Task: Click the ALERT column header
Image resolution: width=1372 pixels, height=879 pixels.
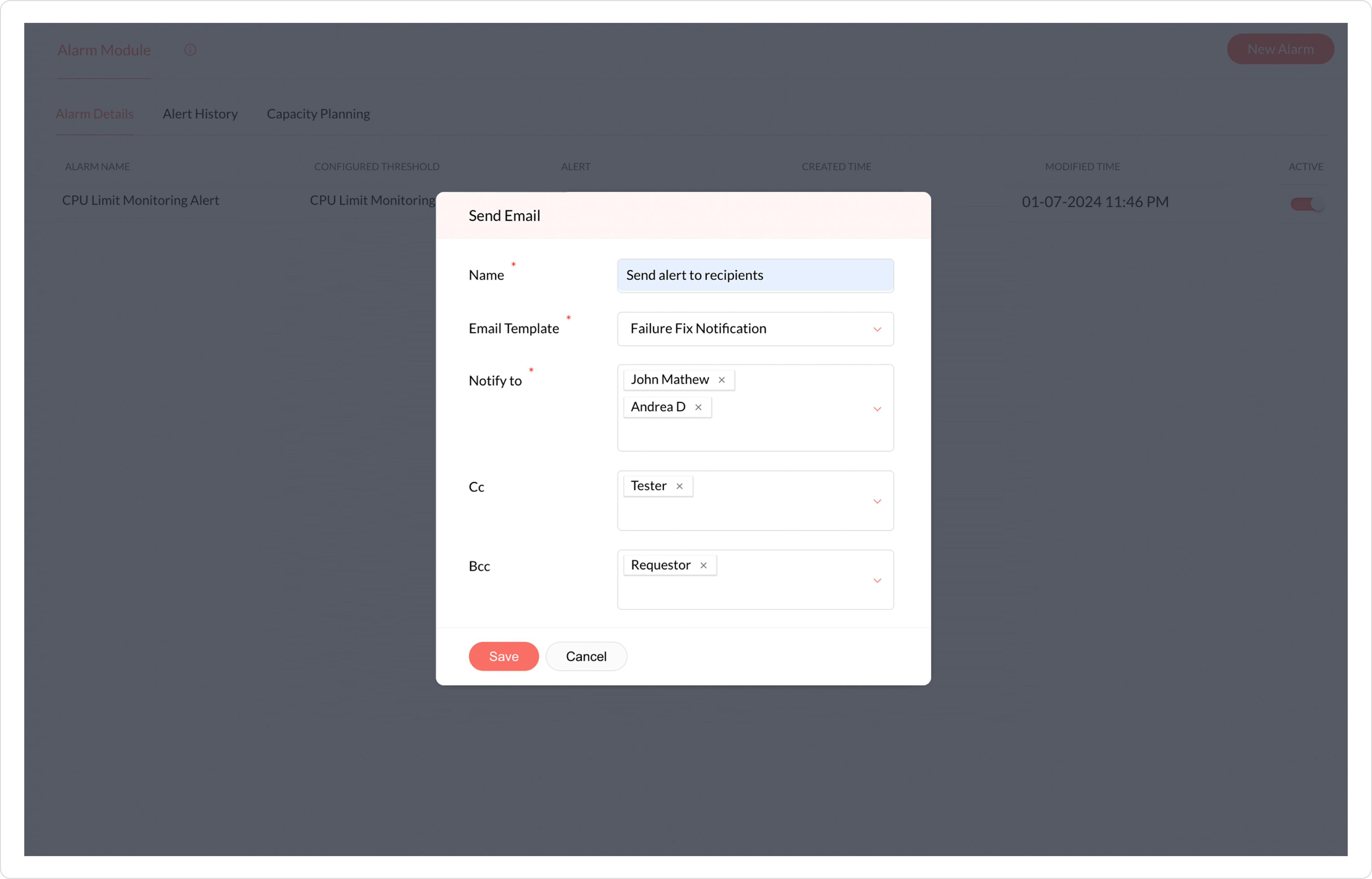Action: pos(575,167)
